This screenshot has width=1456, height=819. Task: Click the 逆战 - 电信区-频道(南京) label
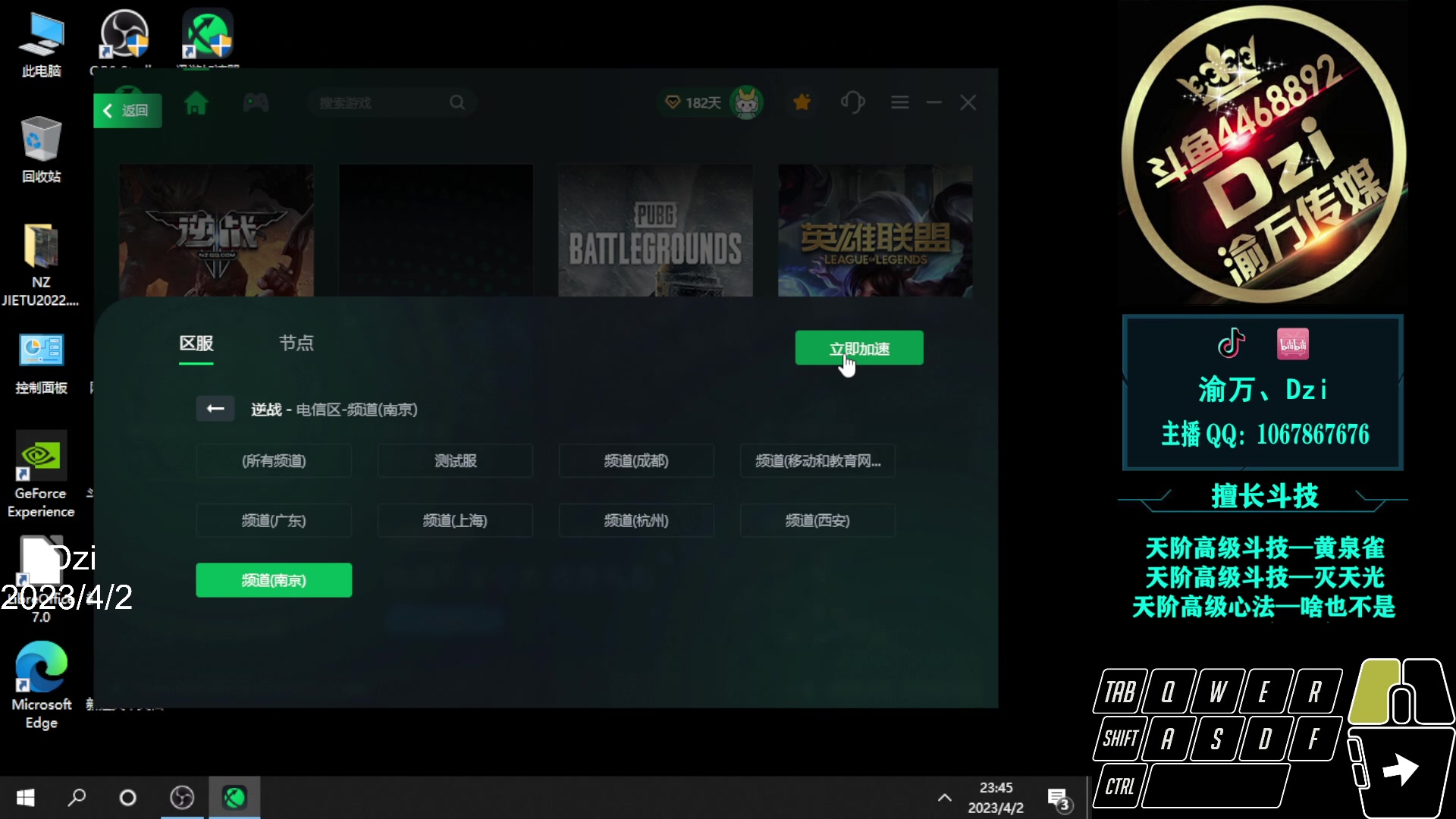[334, 409]
